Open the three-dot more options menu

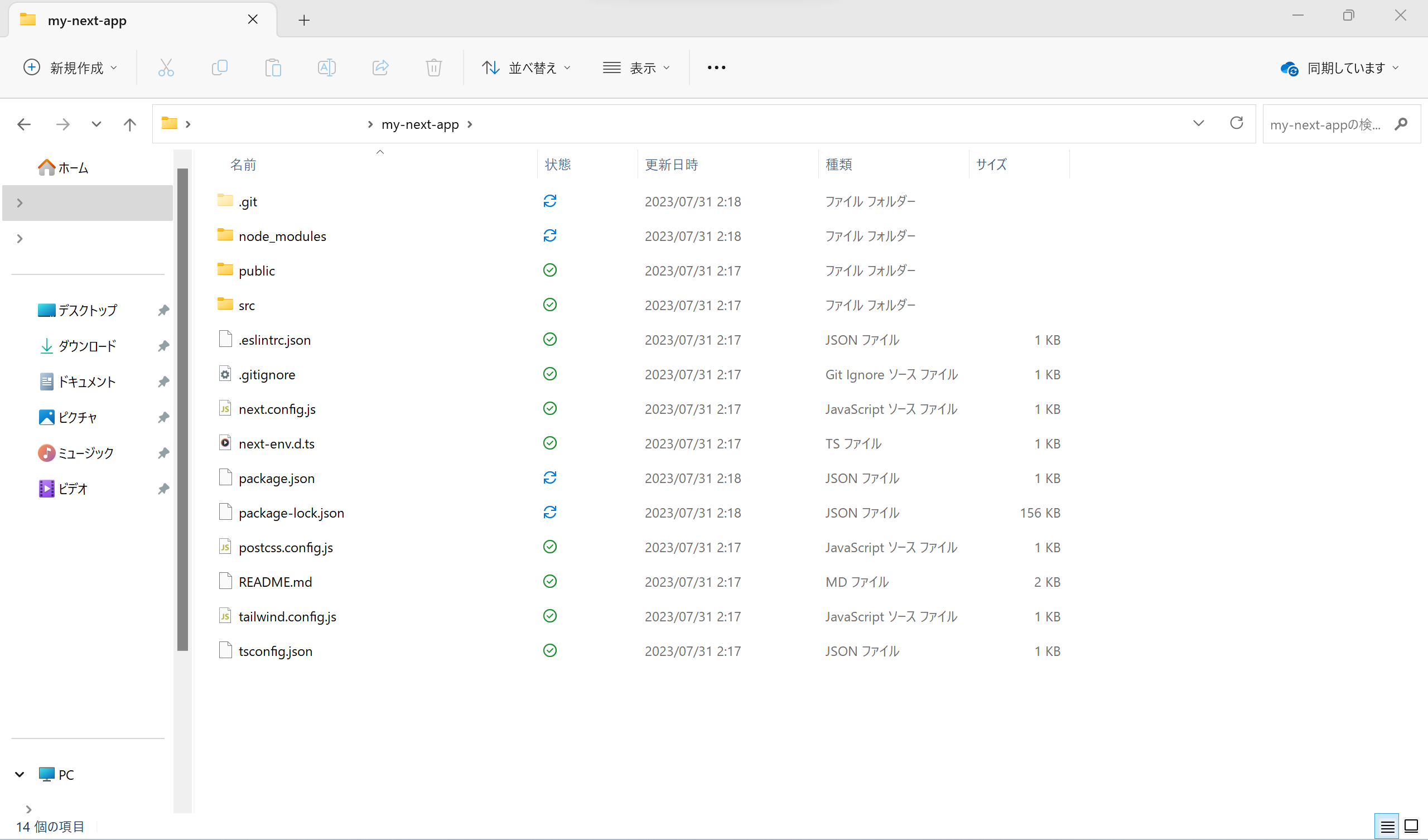pos(716,67)
